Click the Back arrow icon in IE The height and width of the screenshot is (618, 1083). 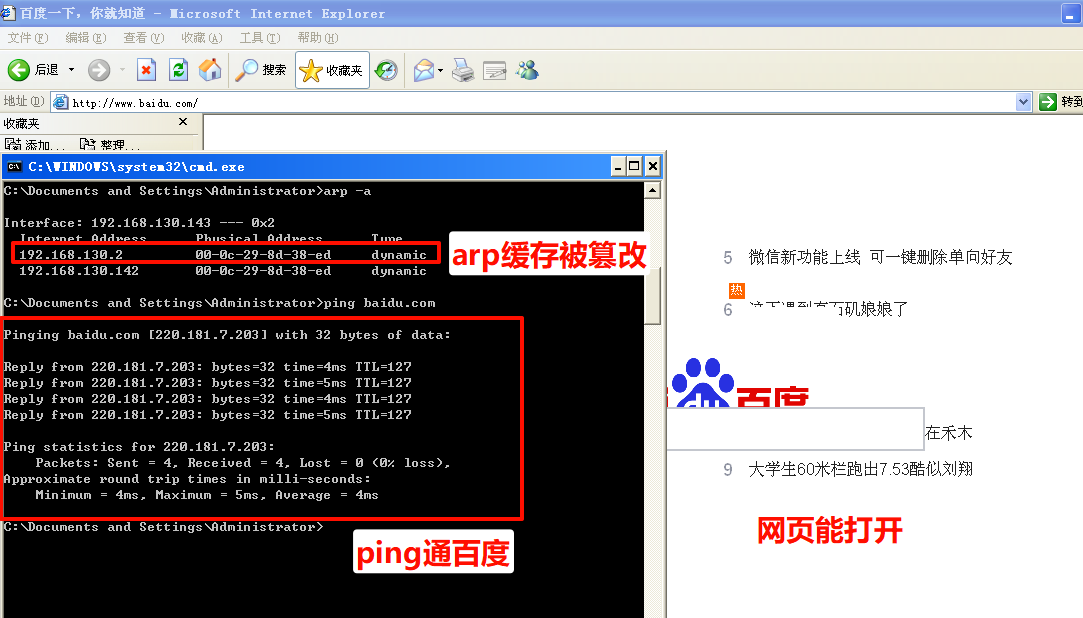pyautogui.click(x=19, y=70)
